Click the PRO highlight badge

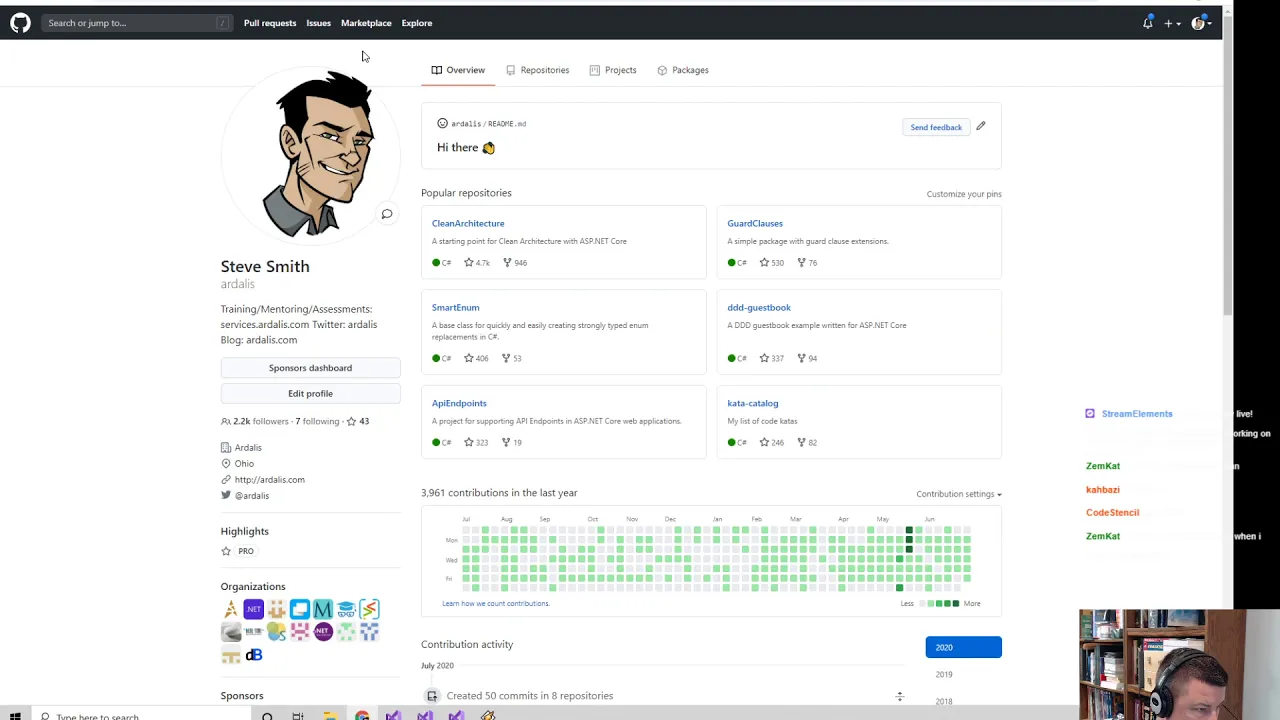click(x=245, y=551)
